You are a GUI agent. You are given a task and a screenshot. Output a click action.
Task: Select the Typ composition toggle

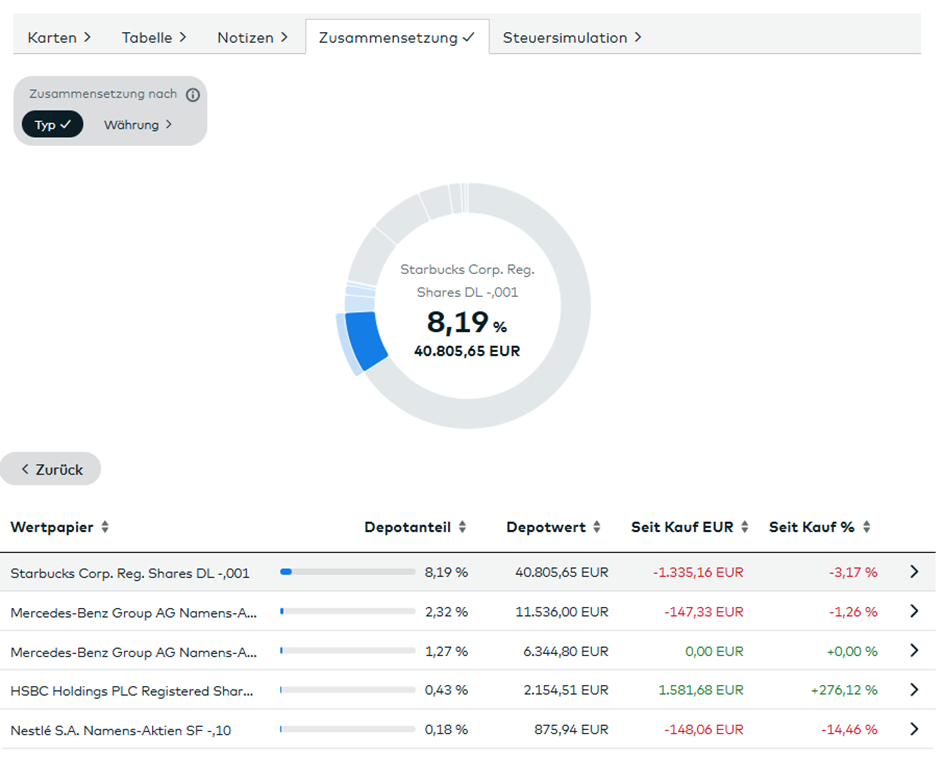(52, 124)
